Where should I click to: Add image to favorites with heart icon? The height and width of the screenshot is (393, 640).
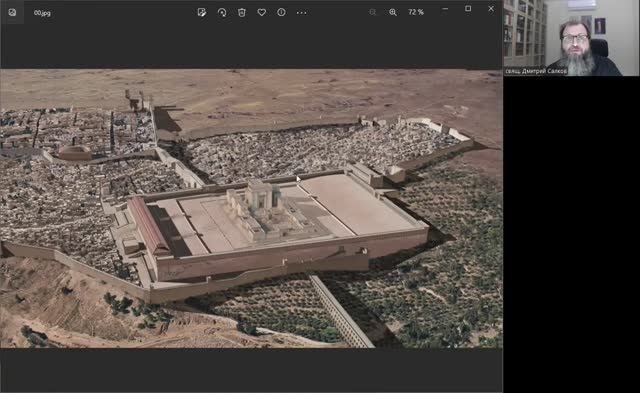coord(262,12)
